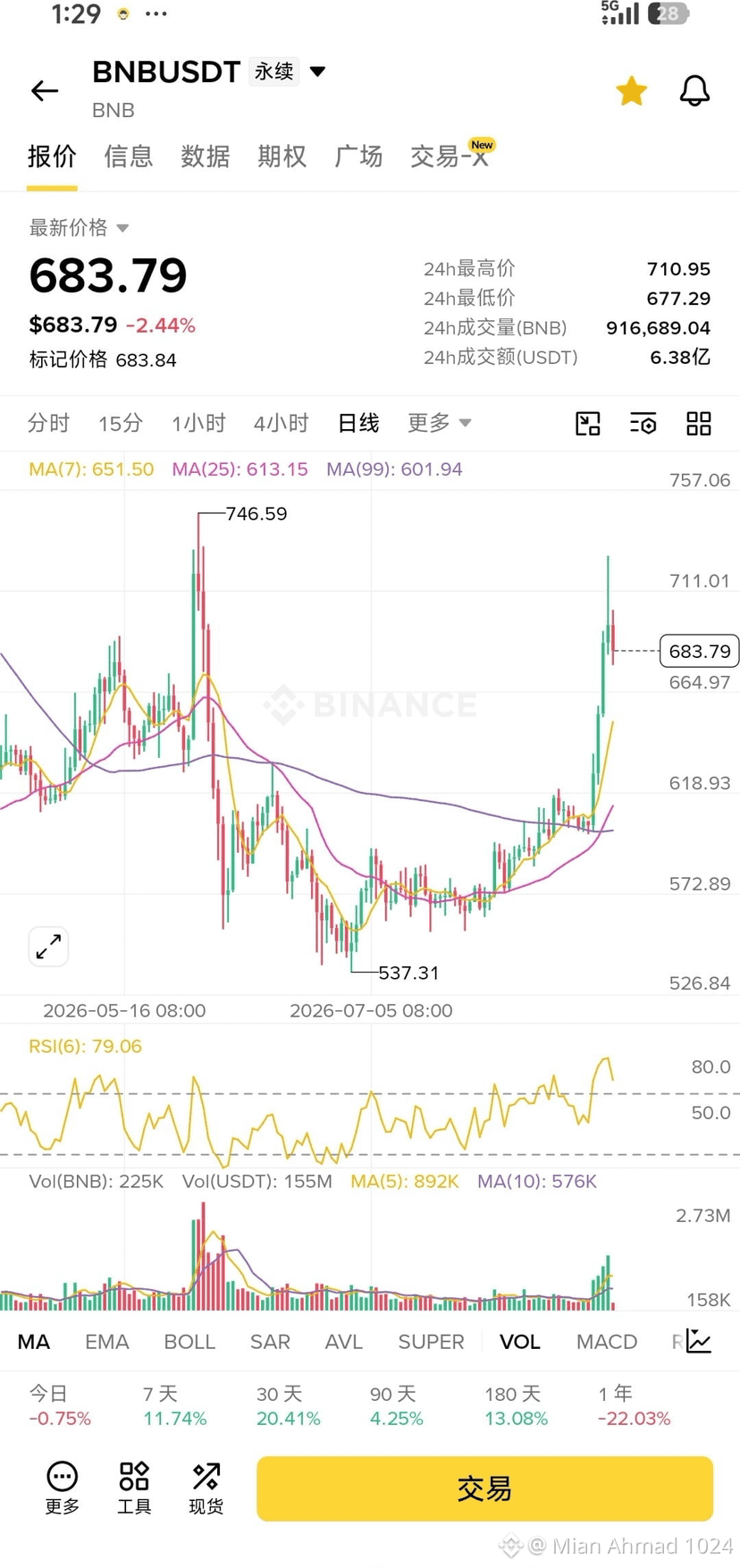The height and width of the screenshot is (1568, 740).
Task: Tap the 746.59 high price label
Action: (x=256, y=514)
